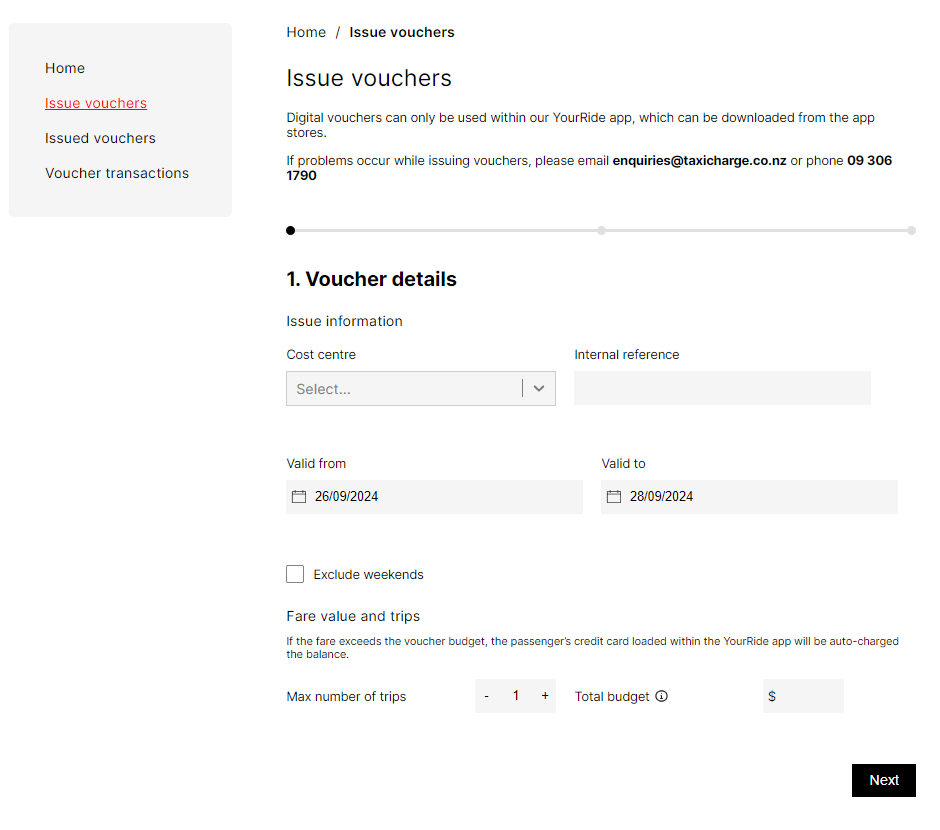
Task: Open the Cost centre dropdown arrow
Action: pyautogui.click(x=539, y=389)
